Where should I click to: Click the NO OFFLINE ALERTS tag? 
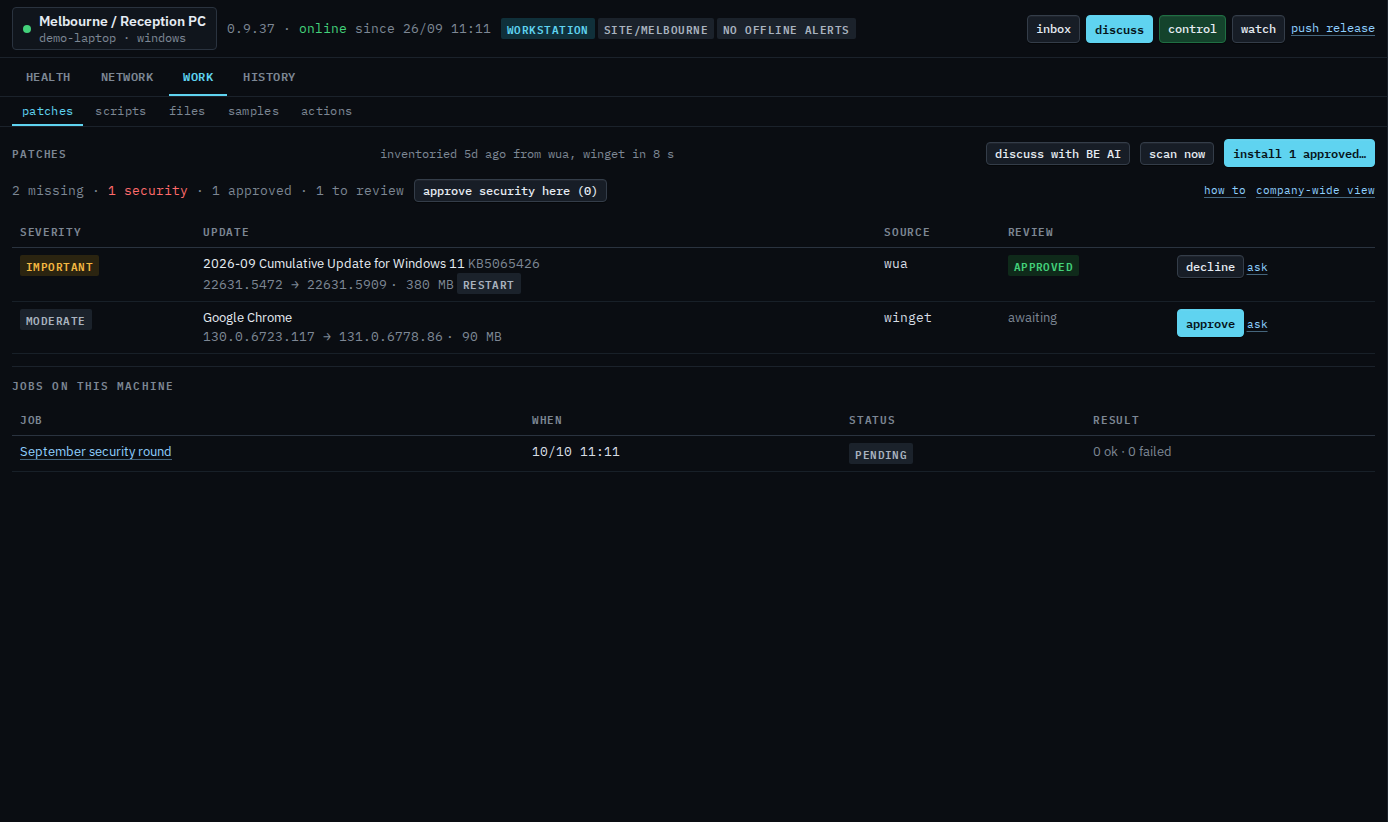point(786,29)
